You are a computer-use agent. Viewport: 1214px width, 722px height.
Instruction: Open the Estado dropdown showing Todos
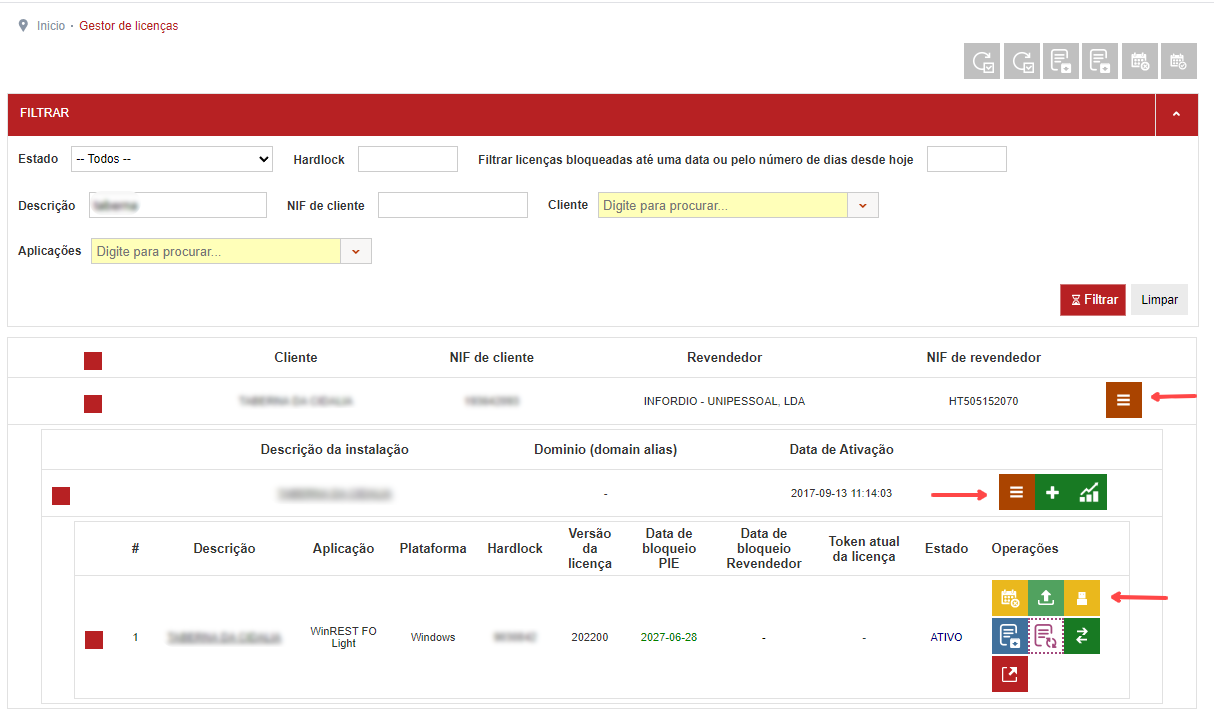[x=172, y=159]
